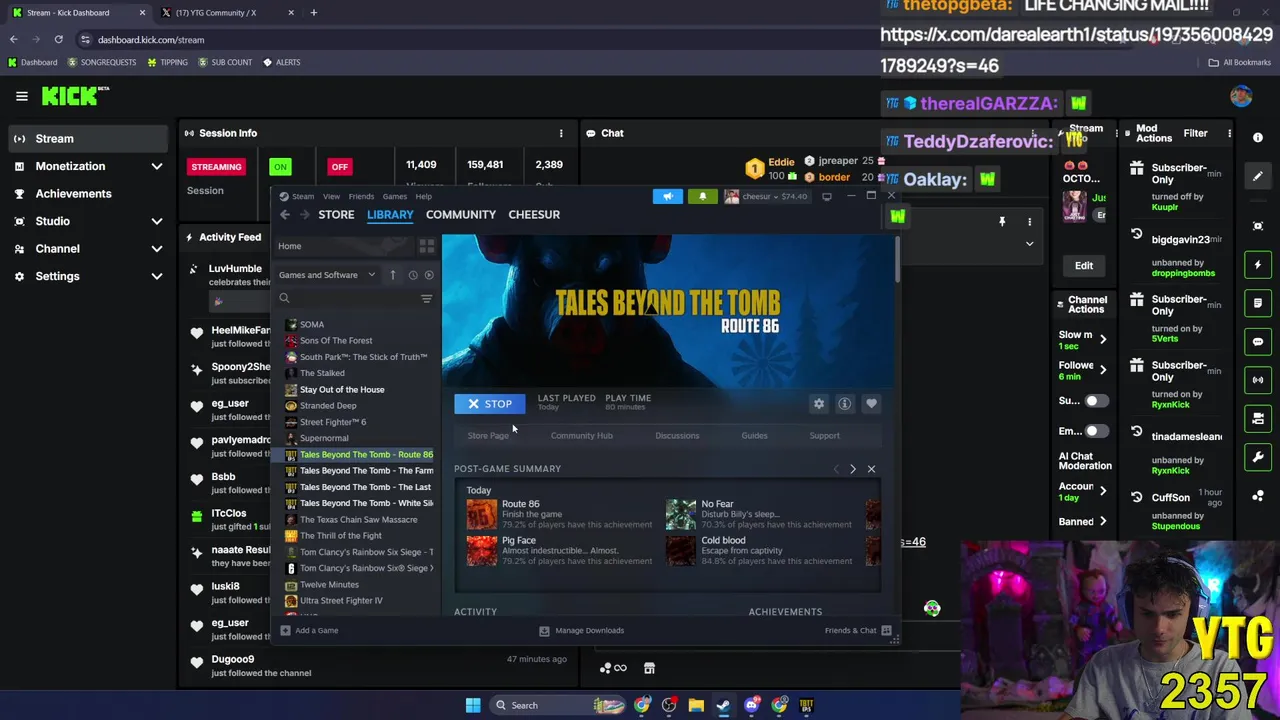
Task: Stop the running game
Action: [x=489, y=404]
